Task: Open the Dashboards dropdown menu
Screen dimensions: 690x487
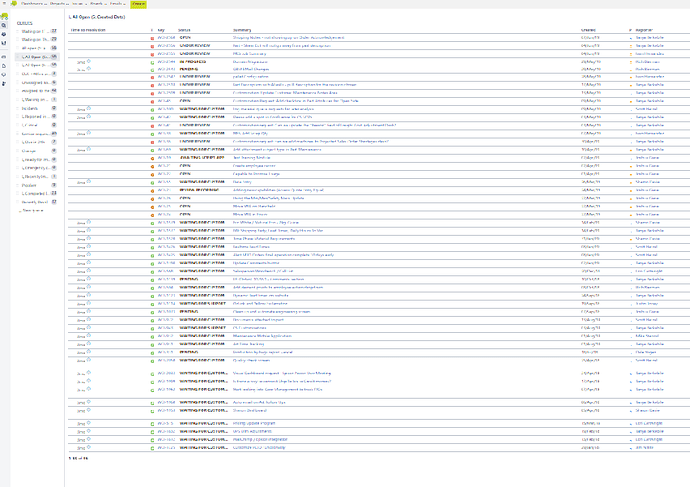Action: 33,4
